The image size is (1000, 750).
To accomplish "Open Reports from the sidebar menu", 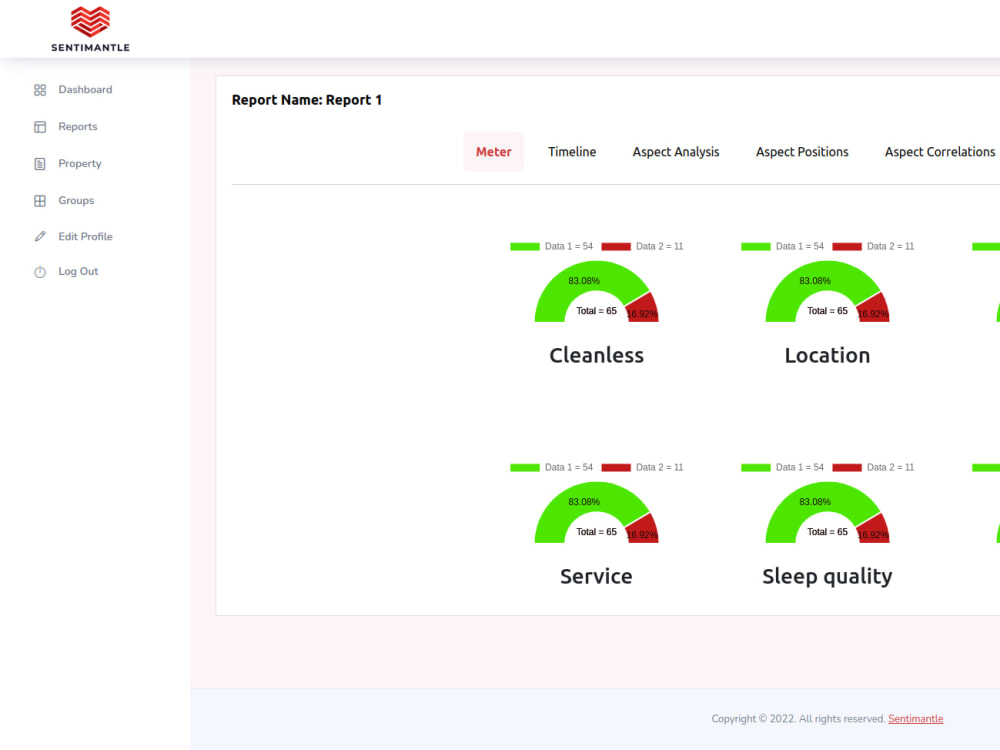I will pos(79,126).
